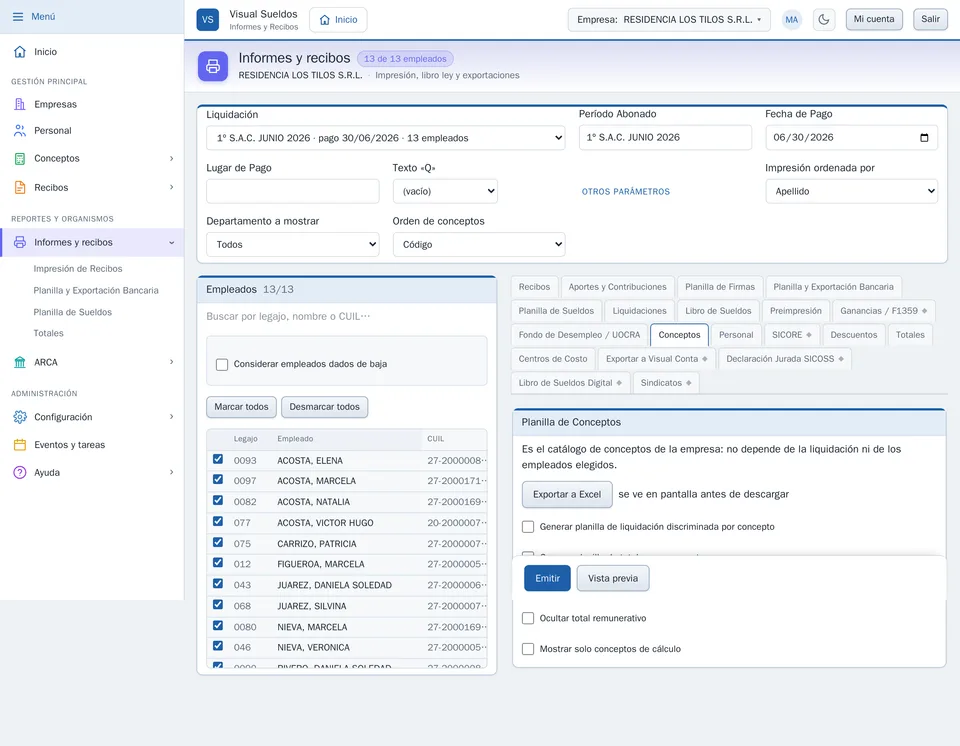Click the Vista previa button

(x=613, y=578)
